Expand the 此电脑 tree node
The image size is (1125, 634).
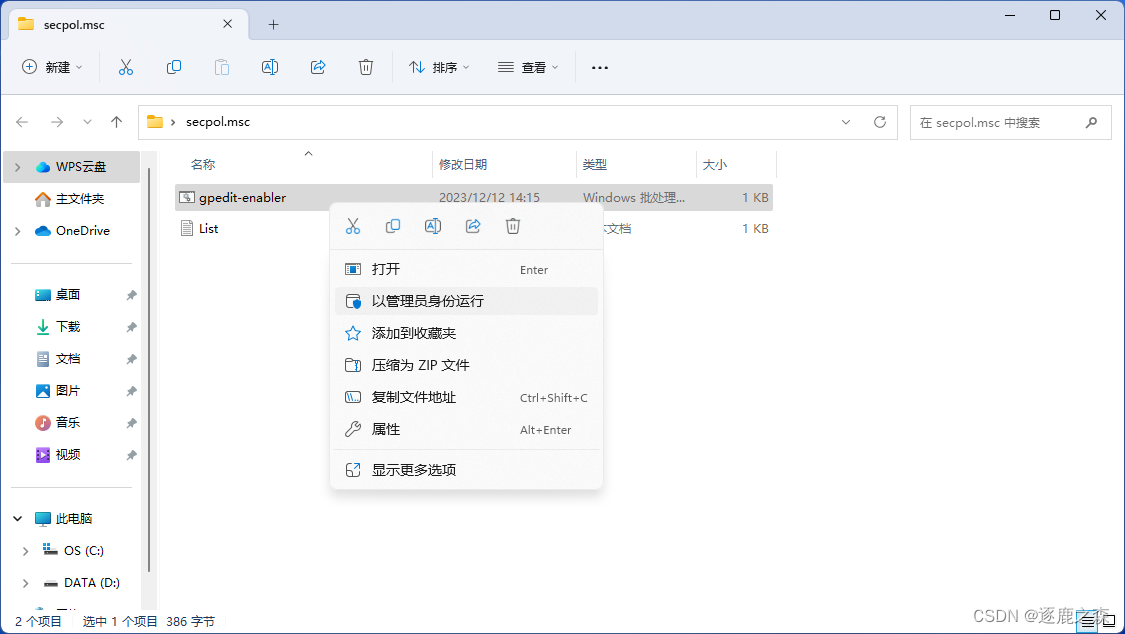coord(17,518)
